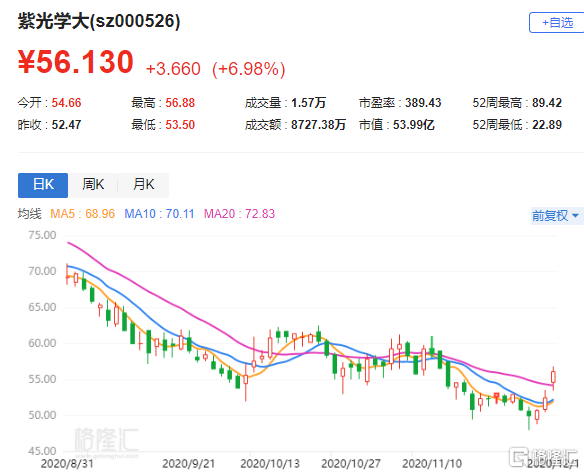Viewport: 584px width, 474px height.
Task: Click the 均线 label
Action: tap(29, 214)
